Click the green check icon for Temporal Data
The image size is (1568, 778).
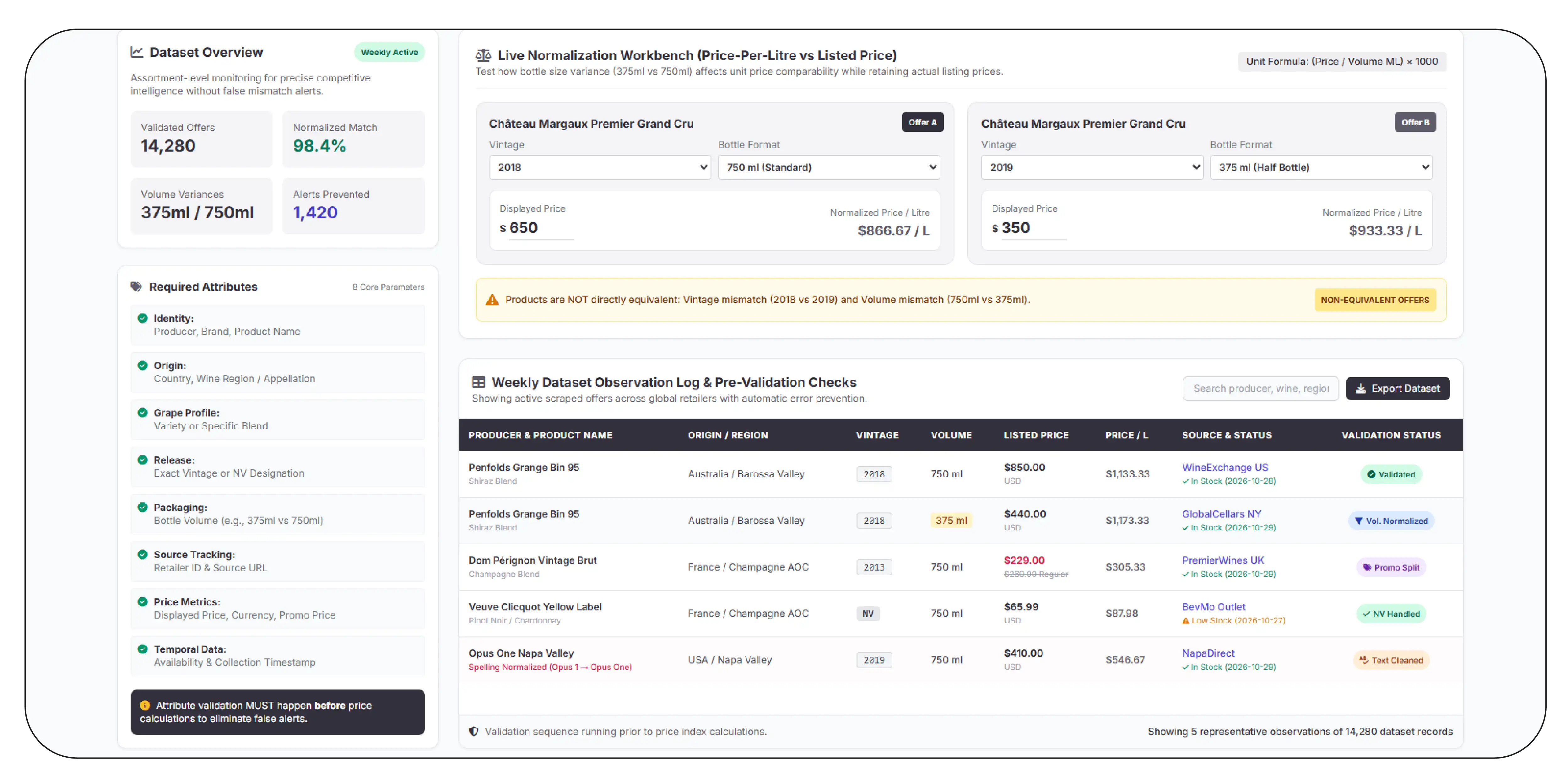click(x=143, y=649)
